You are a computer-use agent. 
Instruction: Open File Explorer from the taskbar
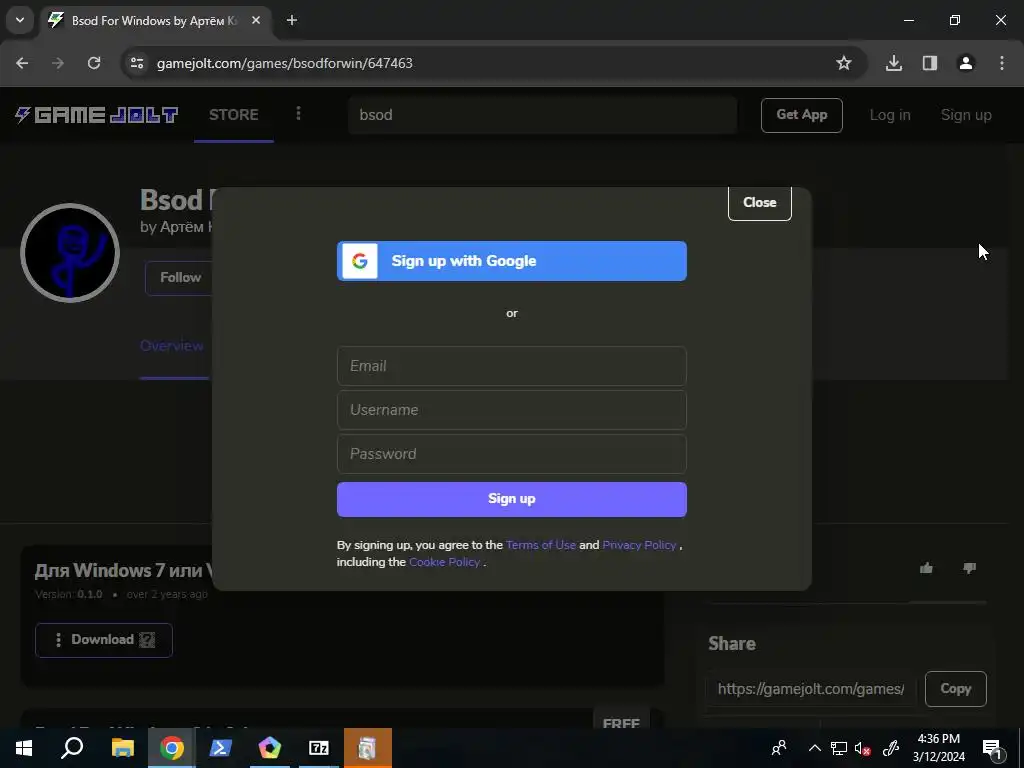point(122,748)
